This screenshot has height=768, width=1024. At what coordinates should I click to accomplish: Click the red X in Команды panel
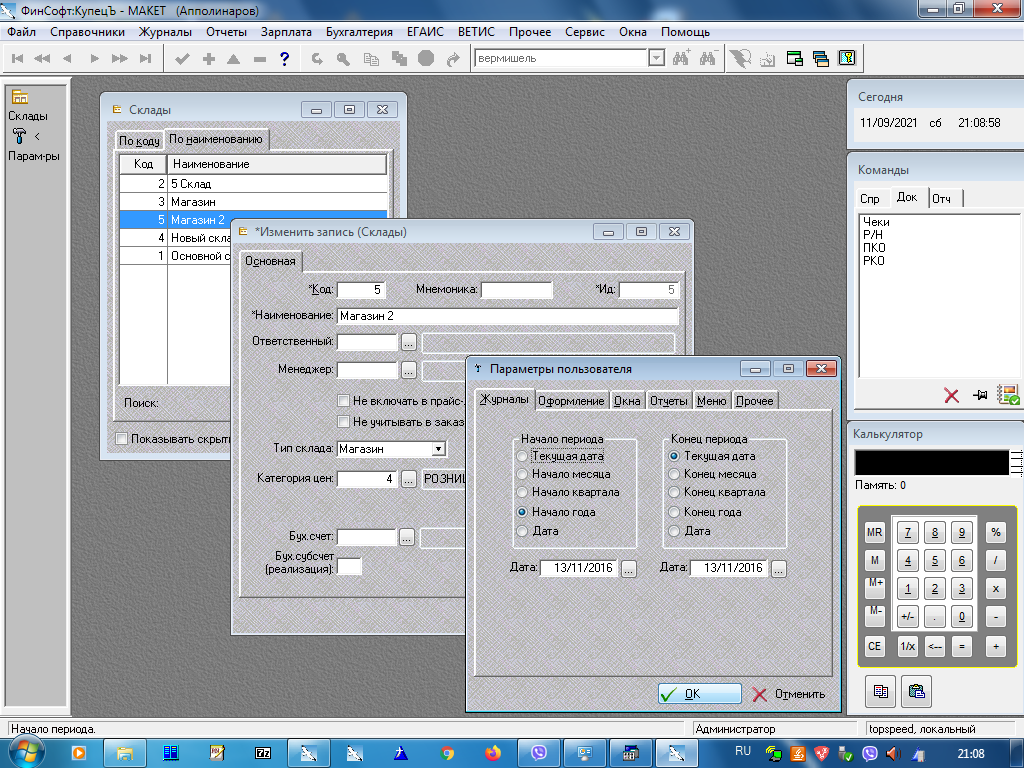pyautogui.click(x=951, y=396)
